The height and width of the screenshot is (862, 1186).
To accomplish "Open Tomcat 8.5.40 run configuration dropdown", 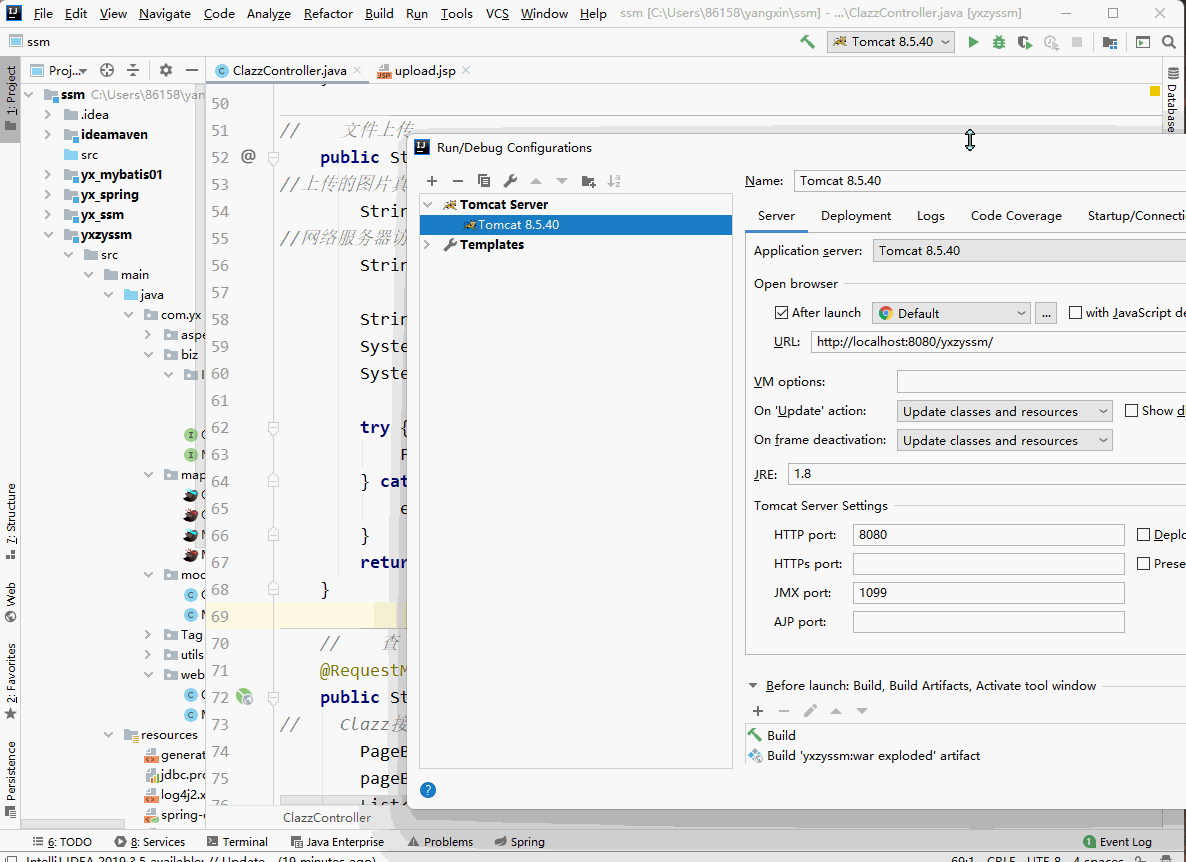I will pyautogui.click(x=891, y=42).
